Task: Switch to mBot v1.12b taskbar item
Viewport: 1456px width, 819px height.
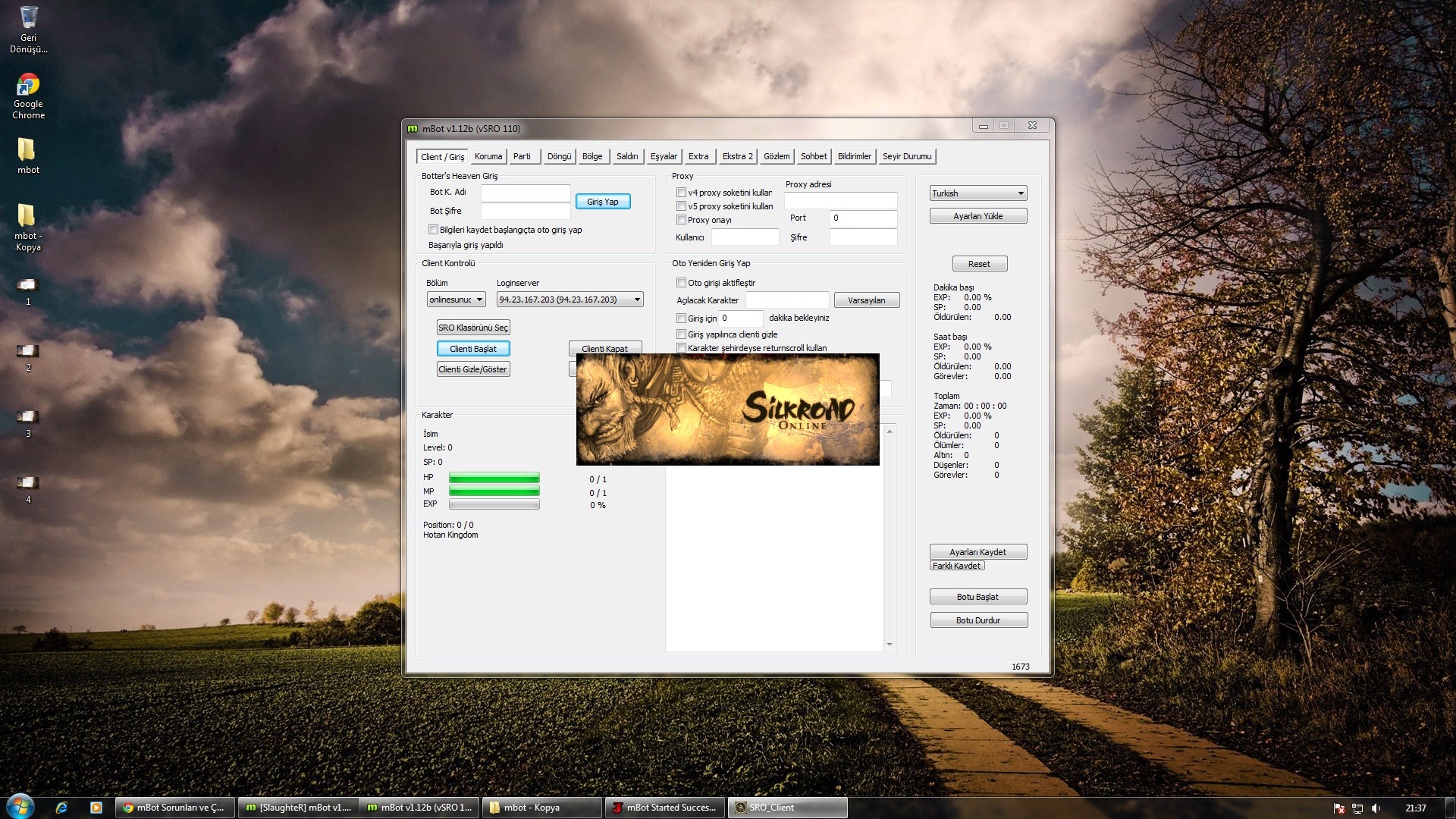Action: 419,808
